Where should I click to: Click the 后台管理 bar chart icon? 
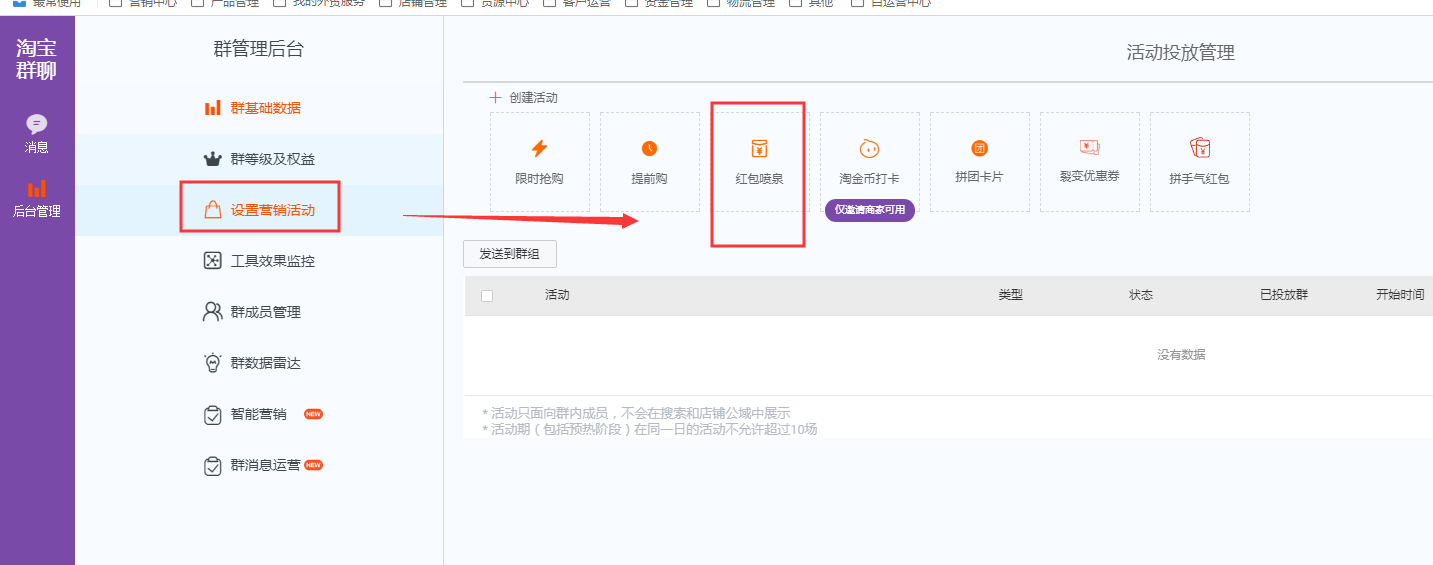37,189
